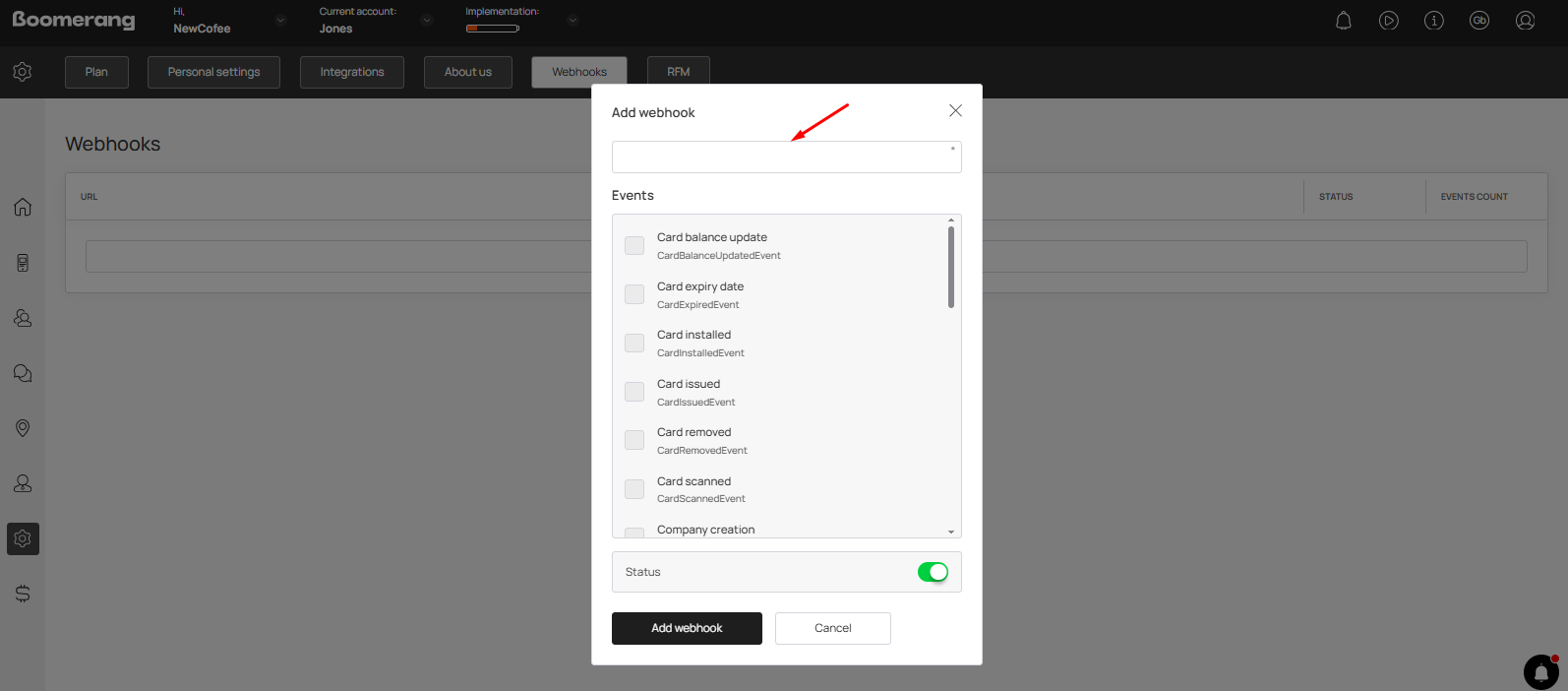The width and height of the screenshot is (1568, 691).
Task: Expand the Implementation progress dropdown
Action: [573, 21]
